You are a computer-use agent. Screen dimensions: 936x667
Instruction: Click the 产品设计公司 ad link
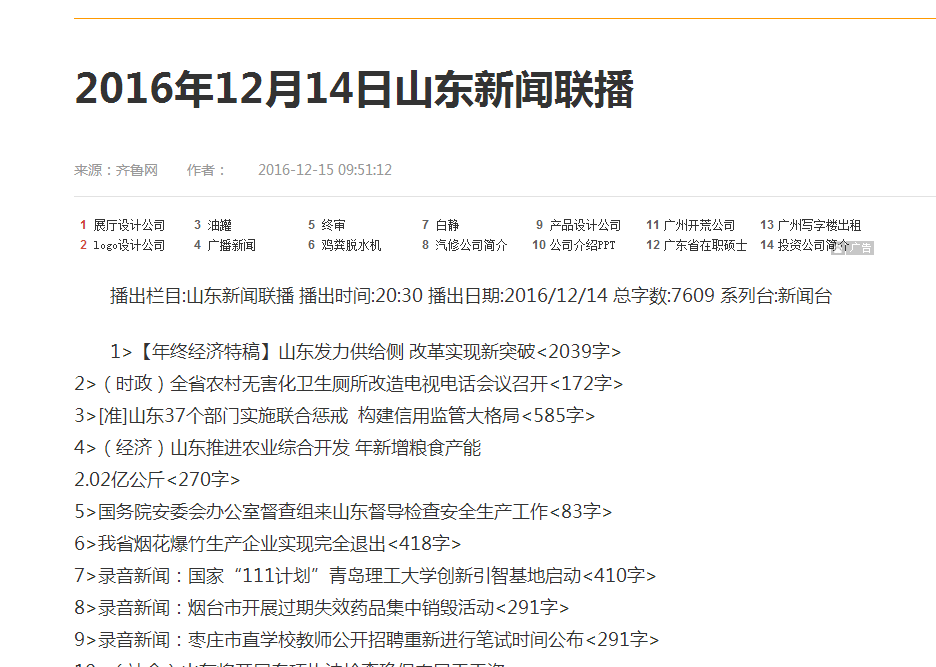[x=585, y=226]
